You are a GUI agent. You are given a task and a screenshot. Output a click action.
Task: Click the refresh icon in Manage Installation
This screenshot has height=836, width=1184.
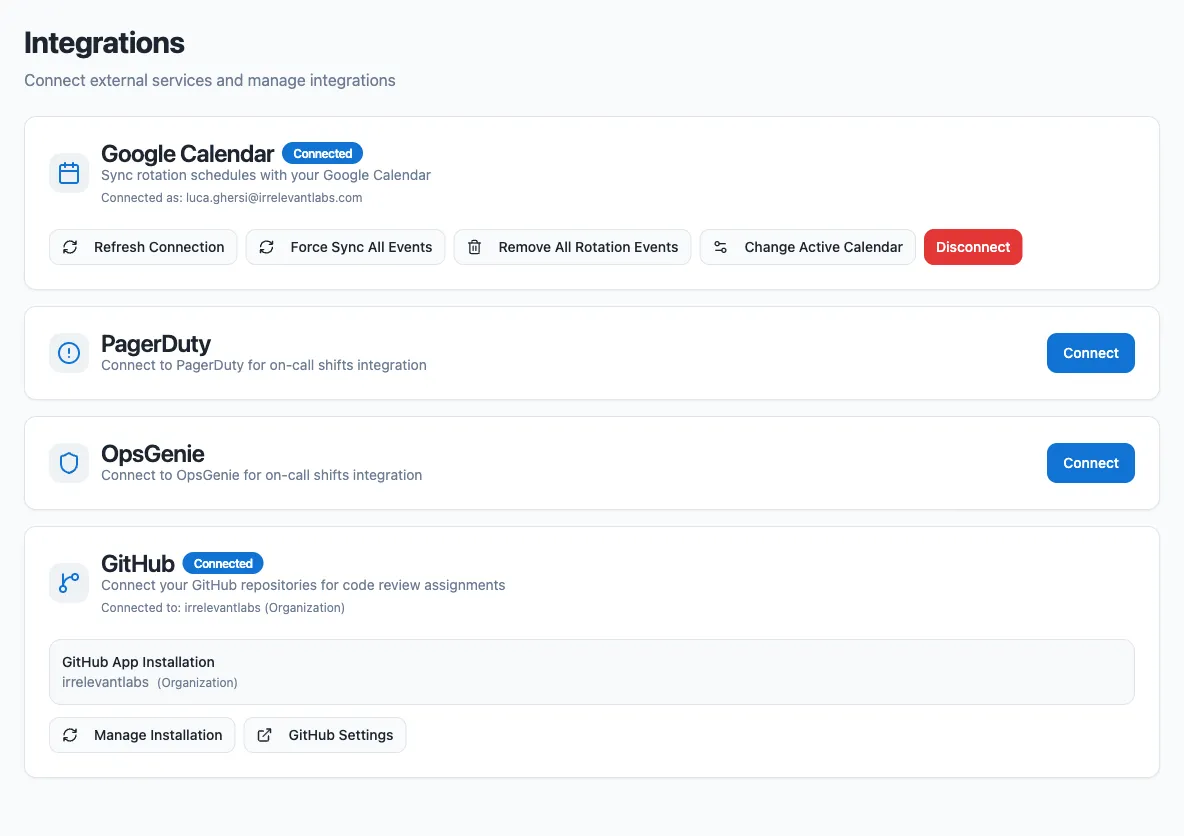pos(70,735)
